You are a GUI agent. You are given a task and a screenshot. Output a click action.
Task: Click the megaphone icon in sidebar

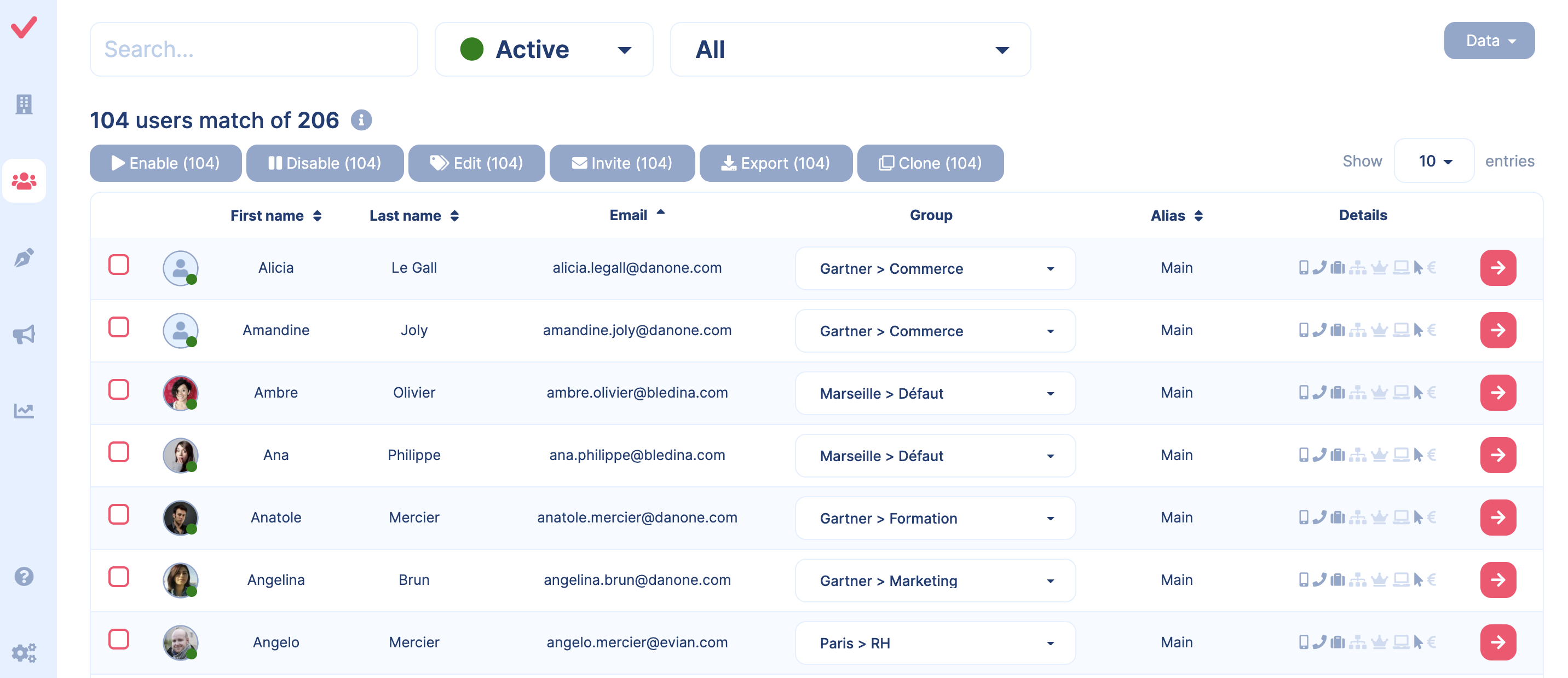click(24, 334)
